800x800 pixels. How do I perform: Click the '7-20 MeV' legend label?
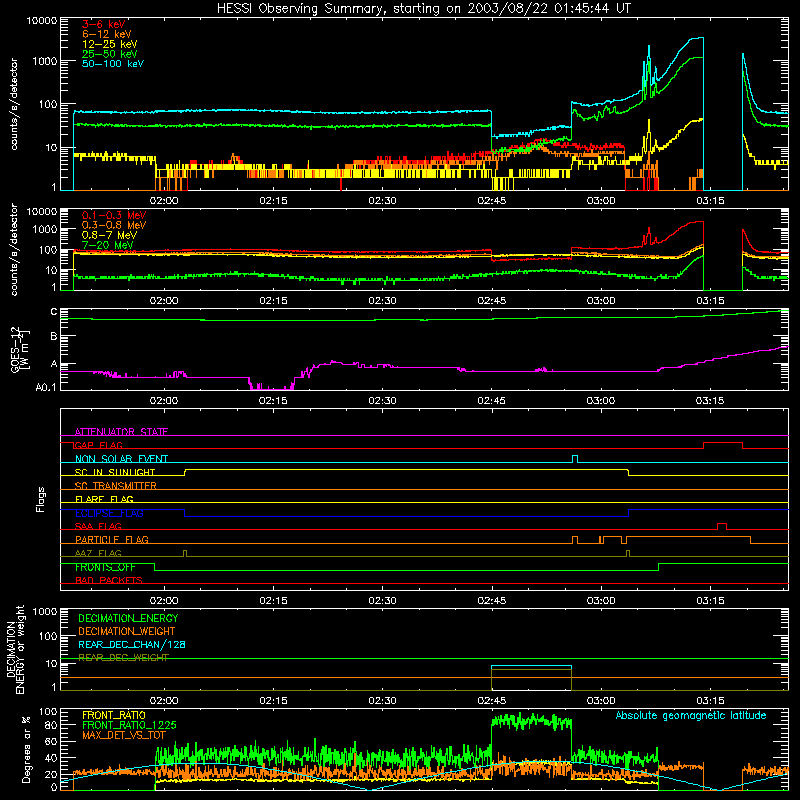click(107, 245)
